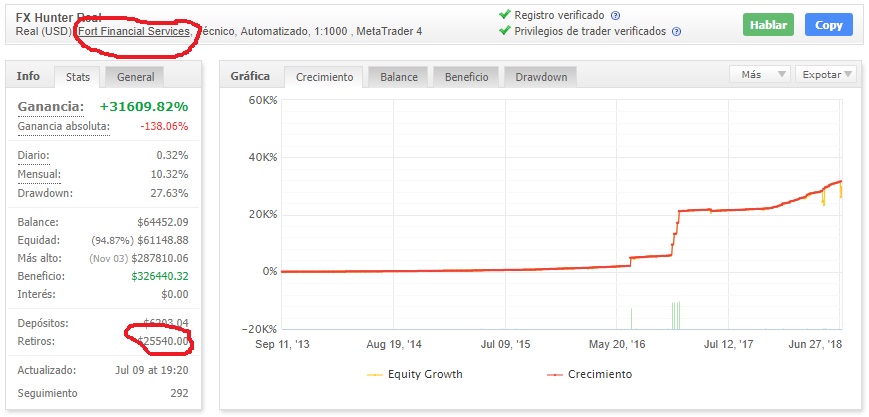The height and width of the screenshot is (417, 869).
Task: Open Fort Financial Services broker link
Action: [134, 31]
